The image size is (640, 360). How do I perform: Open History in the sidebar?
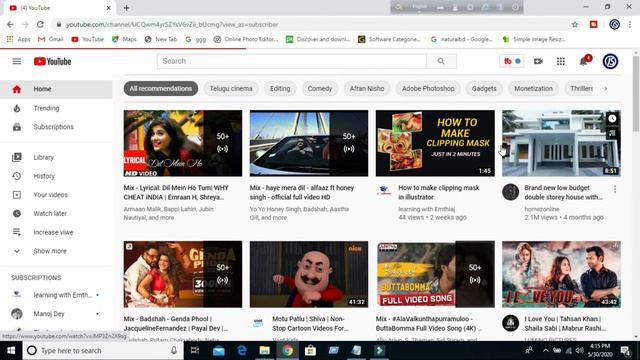[x=56, y=176]
